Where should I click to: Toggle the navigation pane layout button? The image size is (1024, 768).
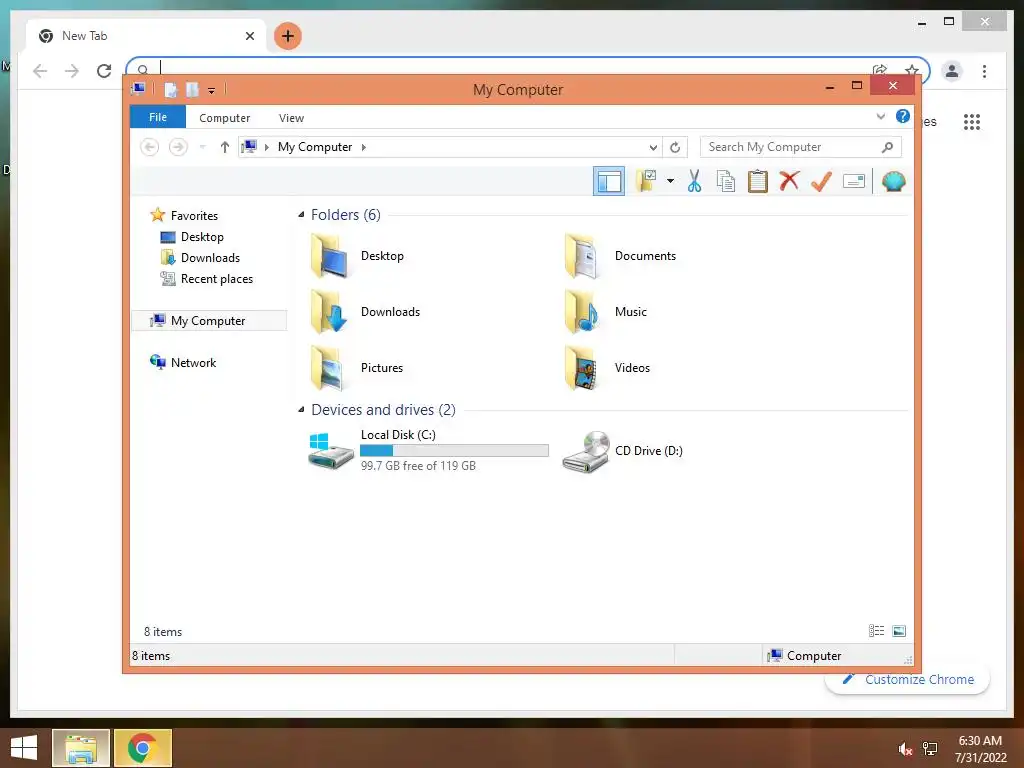coord(609,181)
